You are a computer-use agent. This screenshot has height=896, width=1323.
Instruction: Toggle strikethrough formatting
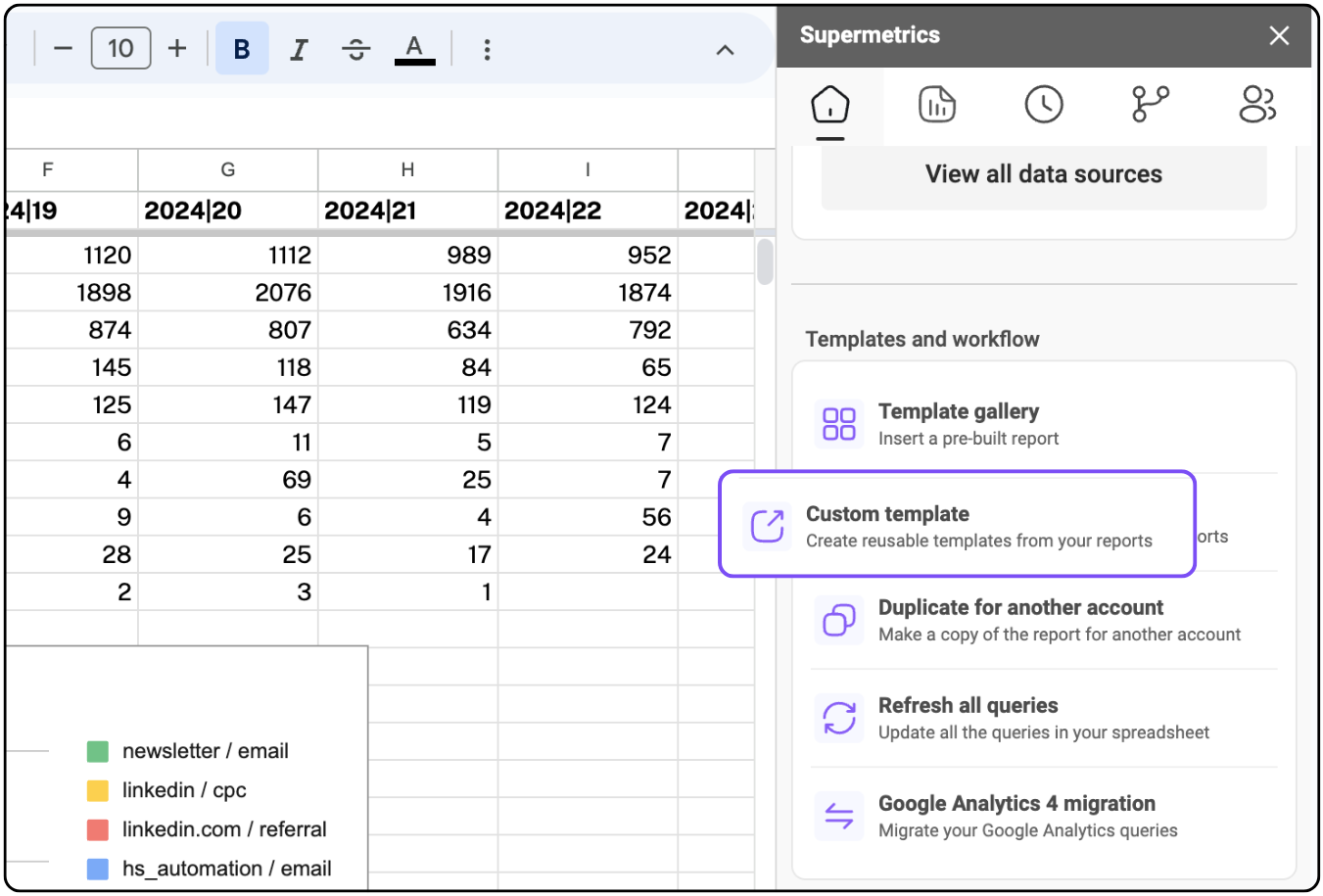(356, 49)
